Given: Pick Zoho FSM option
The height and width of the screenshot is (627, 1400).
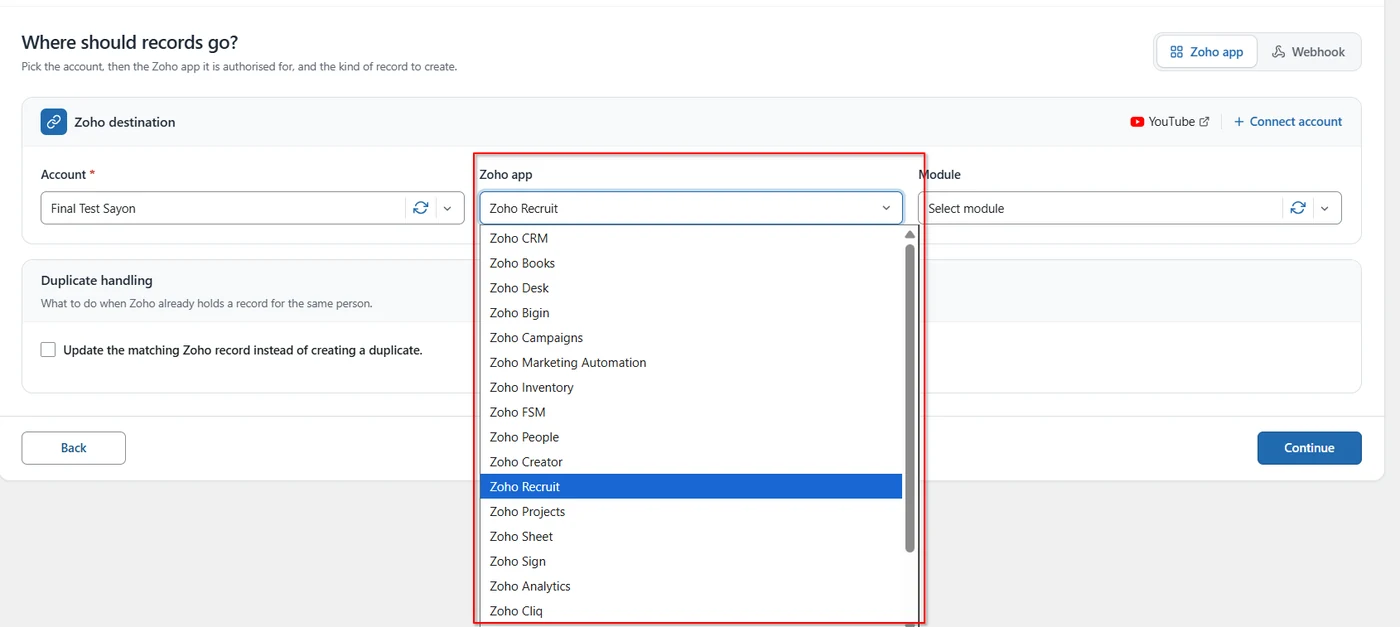Looking at the screenshot, I should pos(691,412).
